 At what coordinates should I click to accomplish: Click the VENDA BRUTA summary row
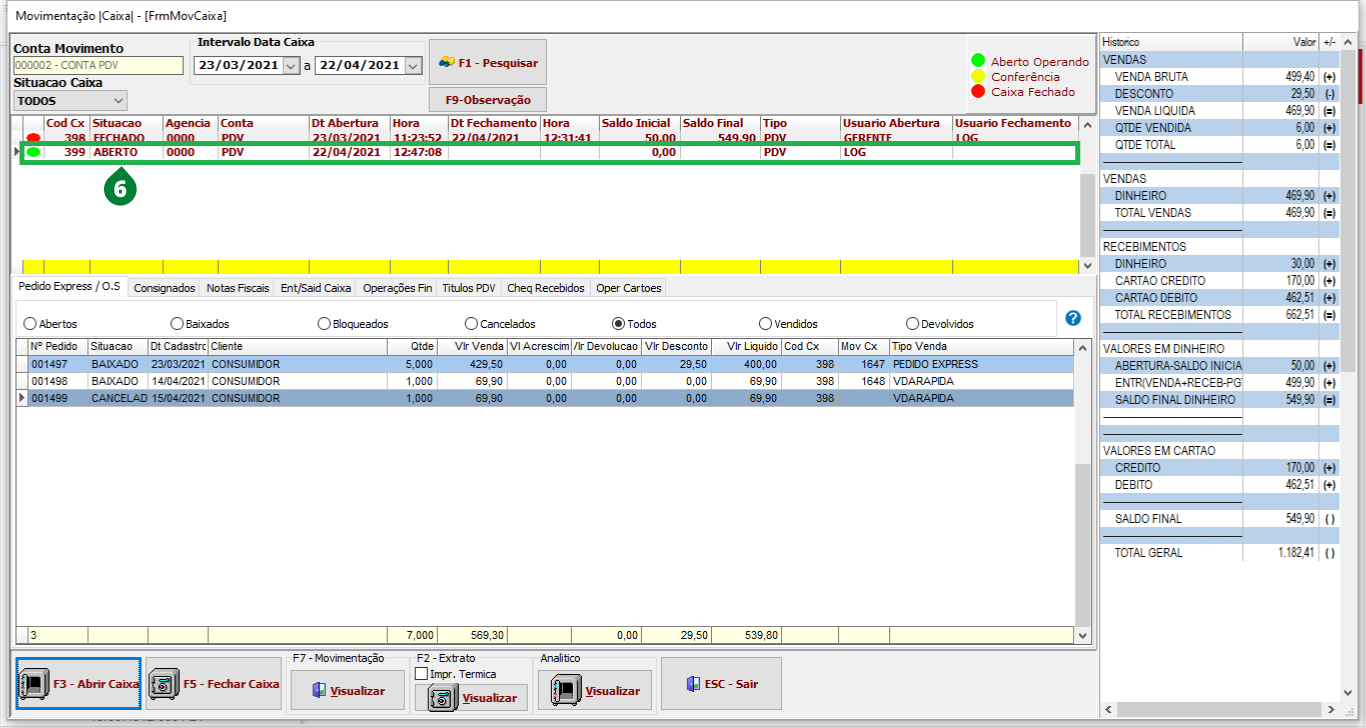(1219, 77)
